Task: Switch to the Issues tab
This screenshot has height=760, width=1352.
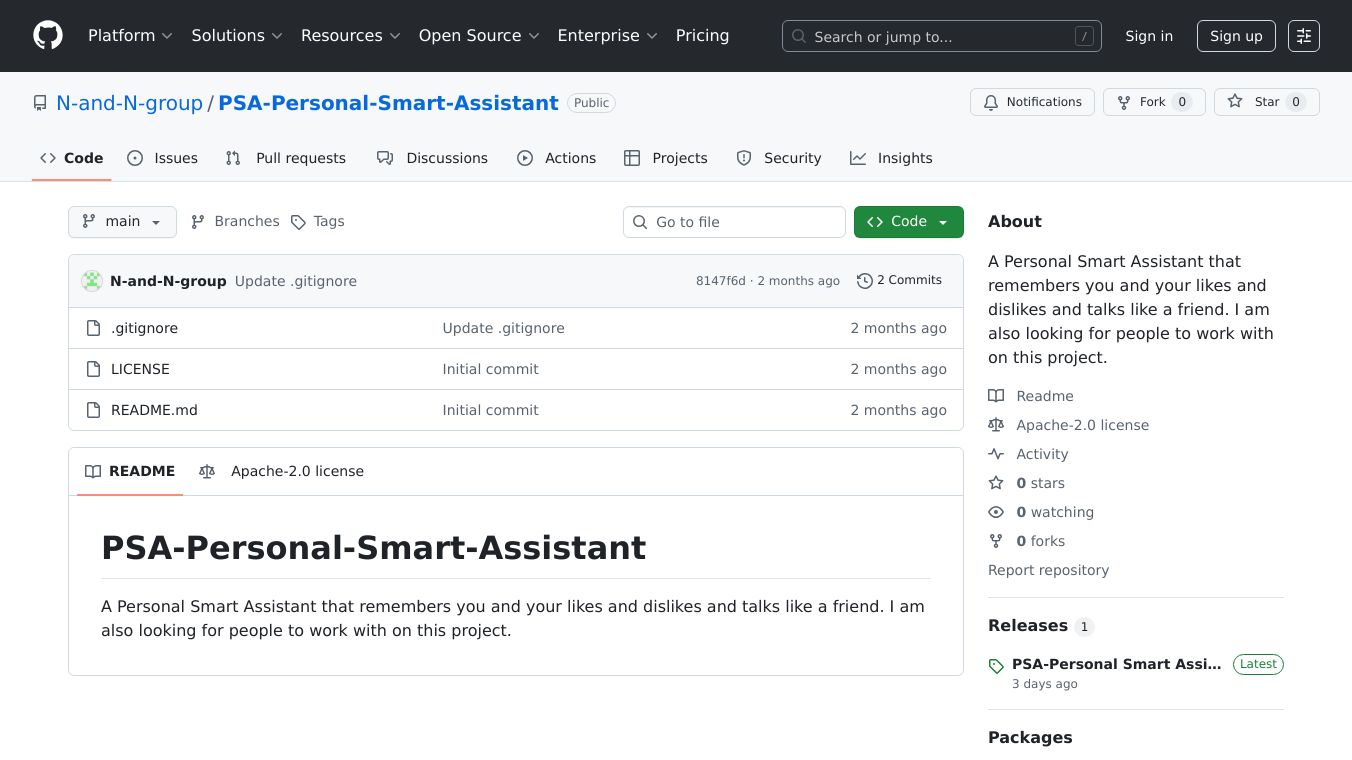Action: point(163,158)
